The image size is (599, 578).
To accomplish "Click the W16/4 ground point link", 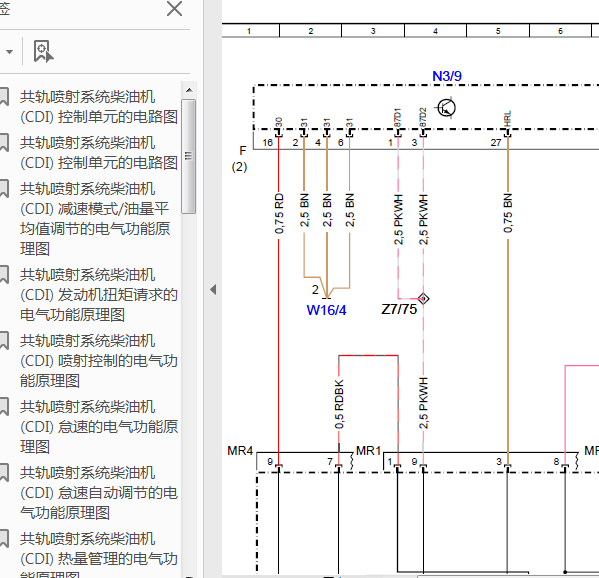I will click(326, 310).
